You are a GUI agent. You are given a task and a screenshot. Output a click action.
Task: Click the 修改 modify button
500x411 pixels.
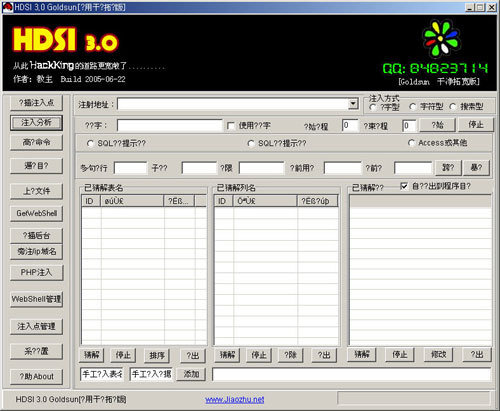(x=438, y=354)
